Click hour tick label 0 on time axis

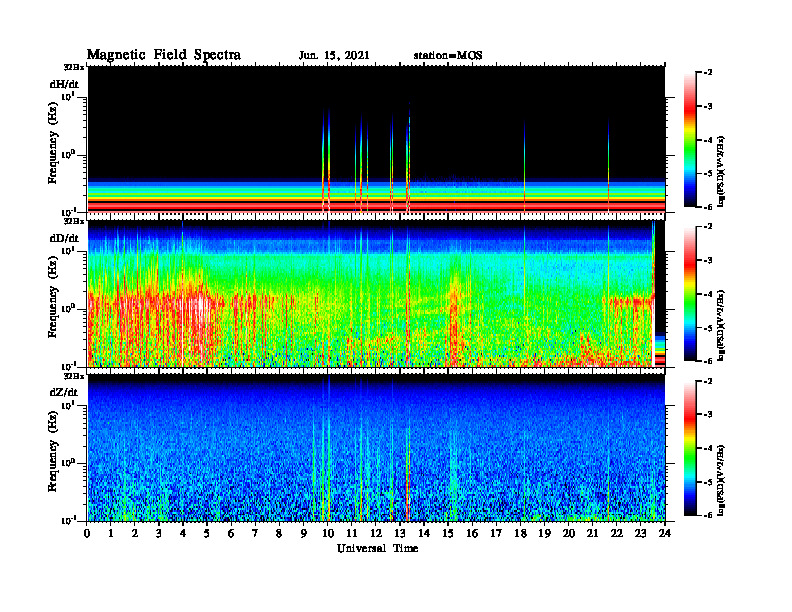click(87, 533)
